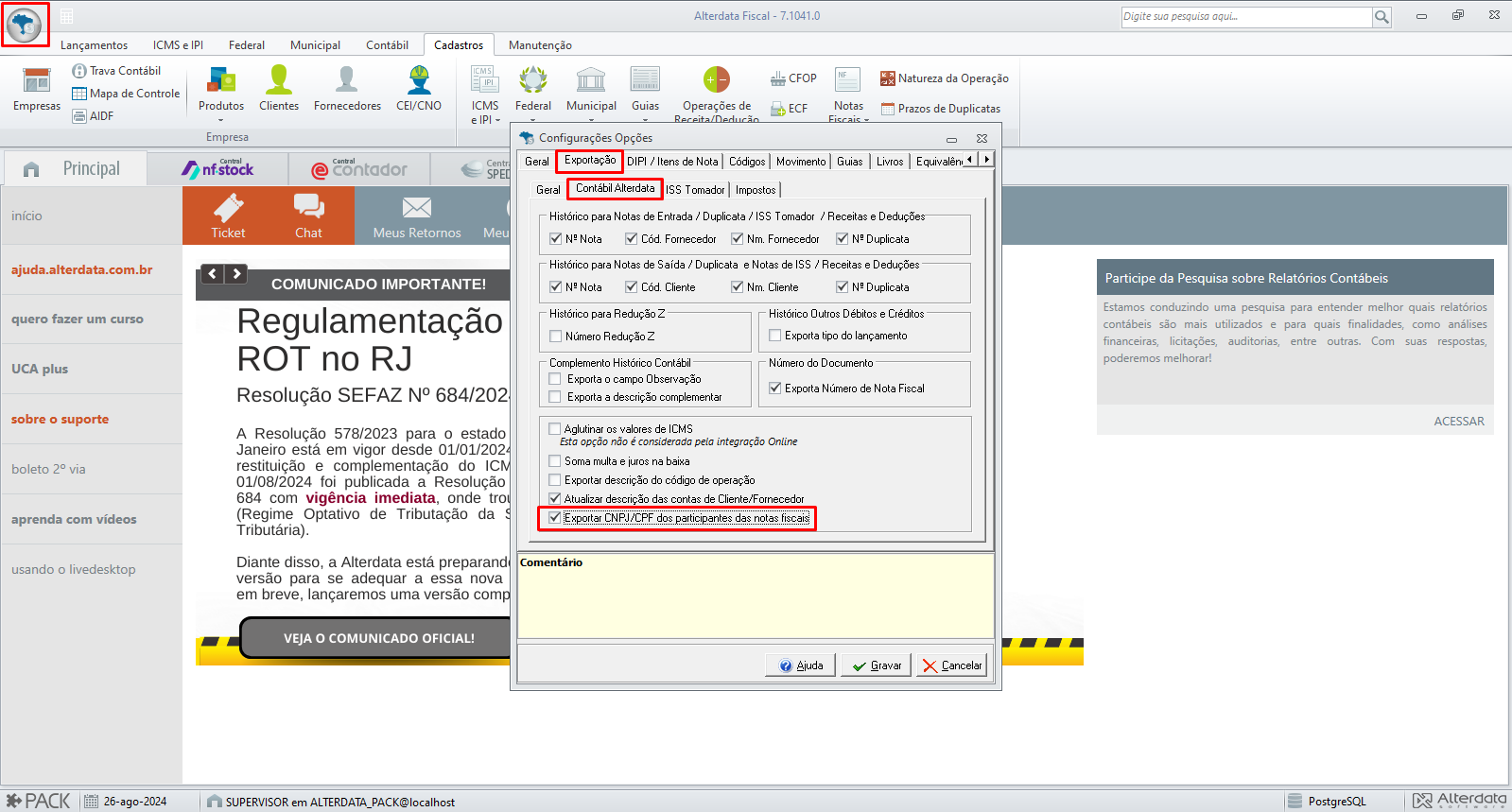This screenshot has height=812, width=1512.
Task: Uncheck Nm. Fornecedor checkbox
Action: tap(738, 239)
